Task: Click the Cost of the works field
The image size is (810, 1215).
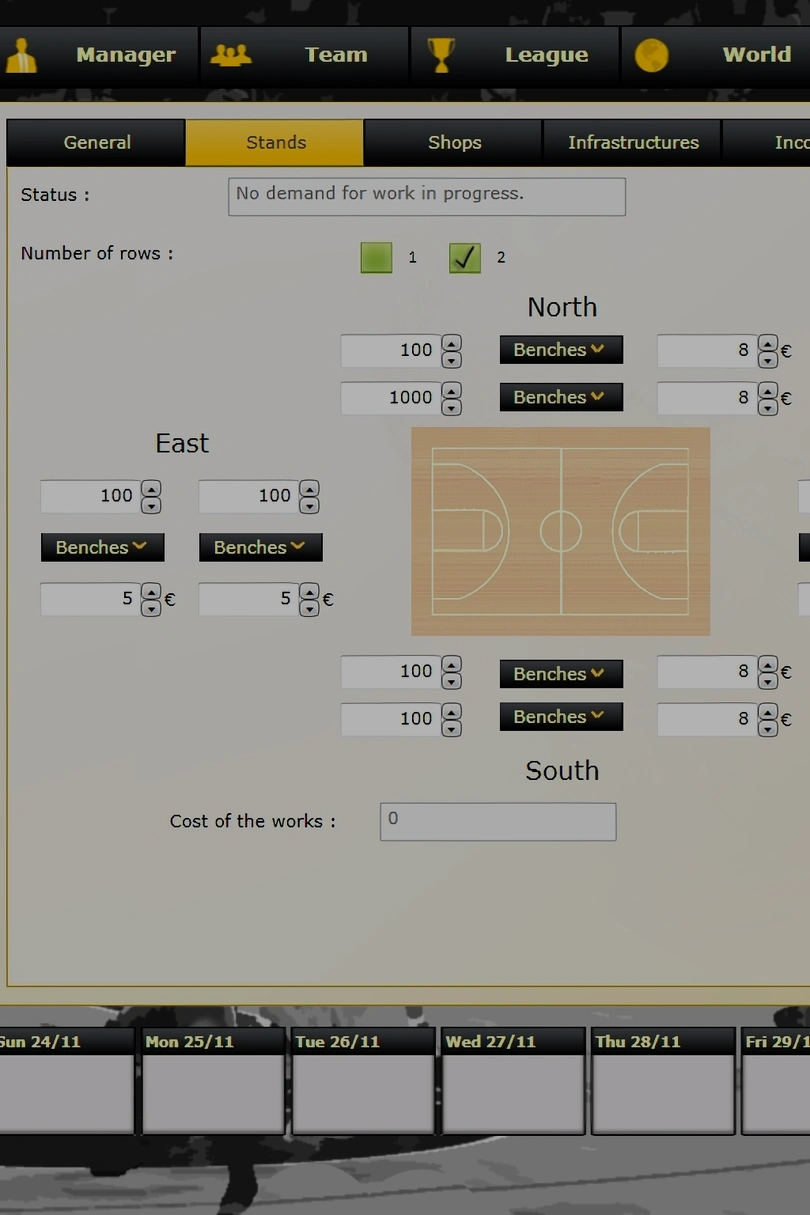Action: tap(497, 822)
